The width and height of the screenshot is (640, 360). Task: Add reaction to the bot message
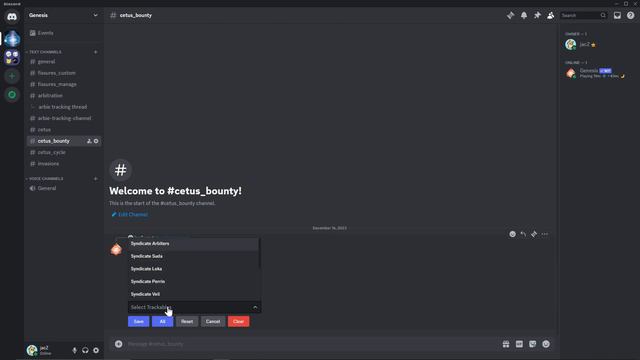[512, 234]
